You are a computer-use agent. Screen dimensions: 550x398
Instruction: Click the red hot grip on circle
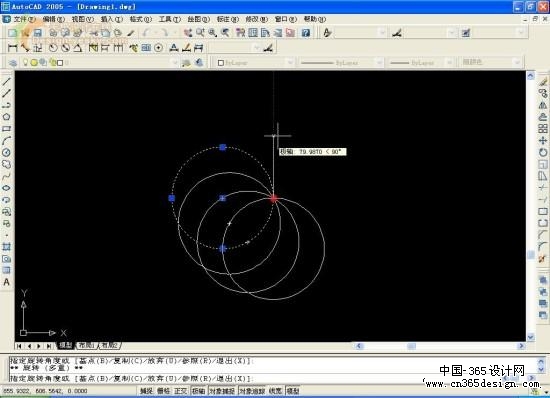(x=274, y=199)
